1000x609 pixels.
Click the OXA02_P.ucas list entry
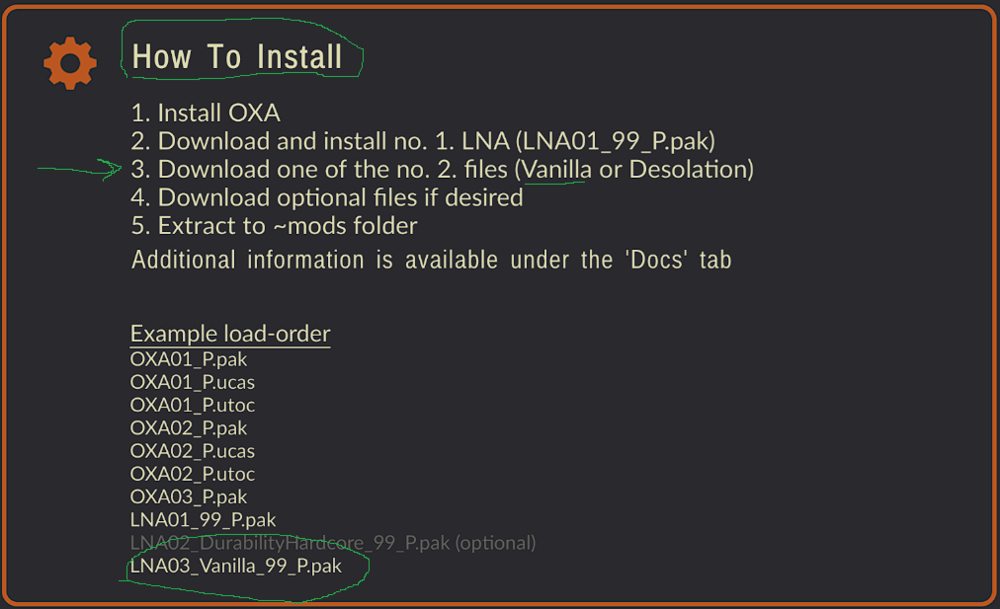[192, 451]
